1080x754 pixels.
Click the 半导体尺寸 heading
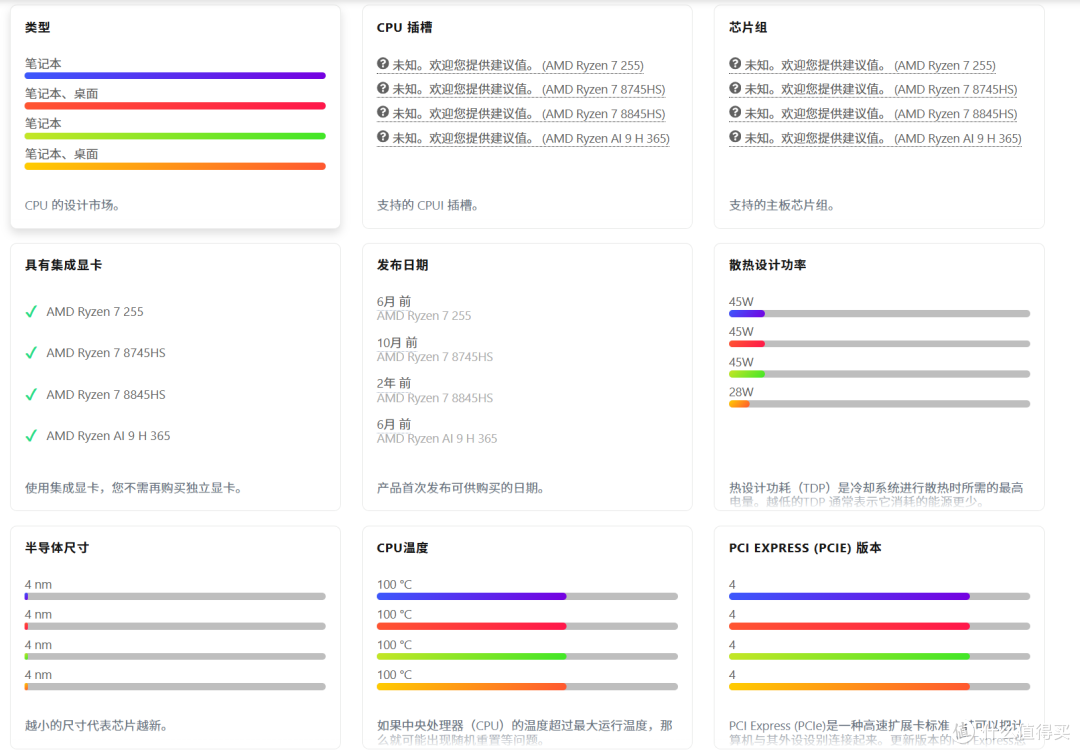click(56, 548)
